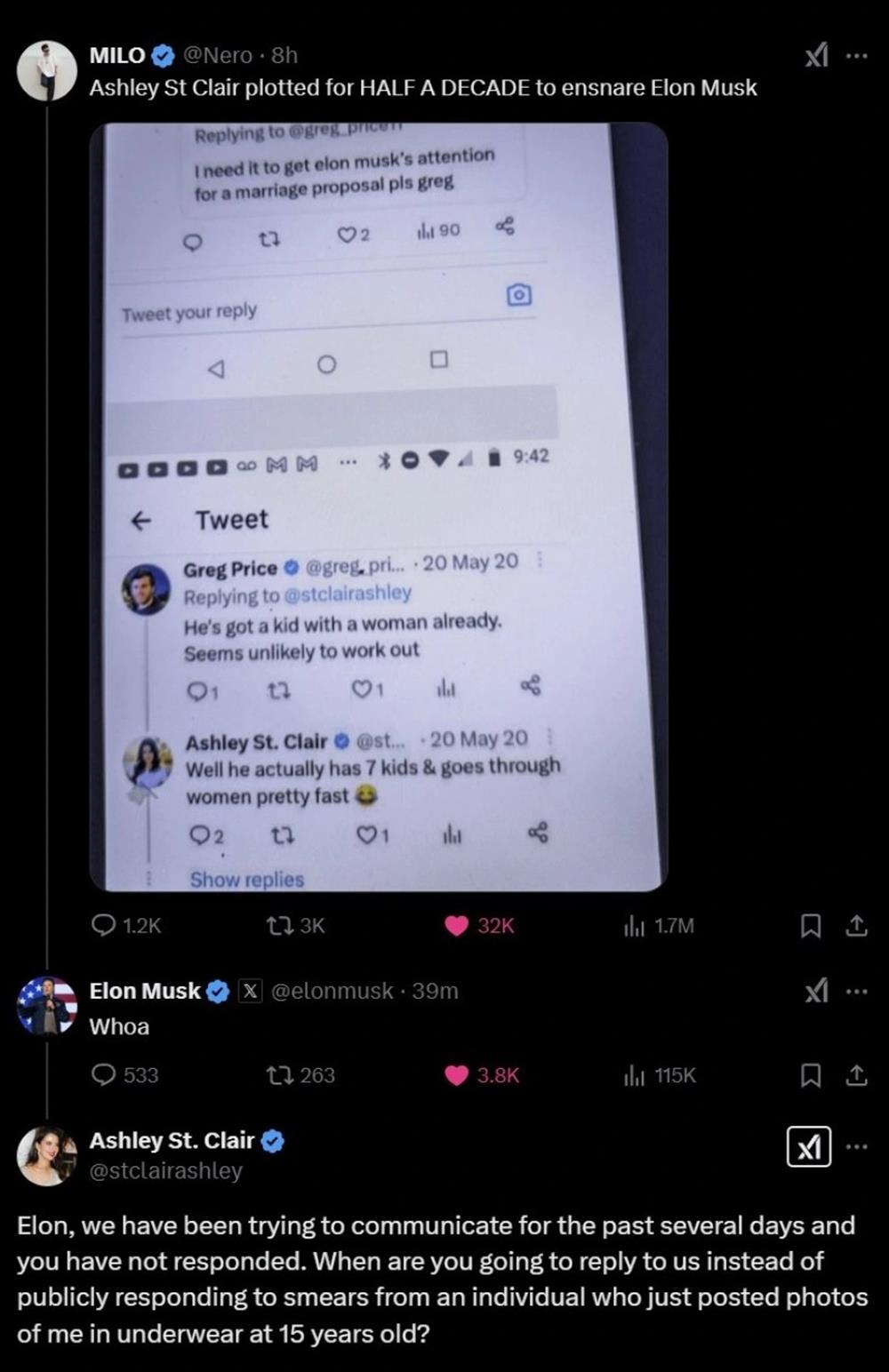The width and height of the screenshot is (889, 1372).
Task: Open more options on MILO's post
Action: (856, 56)
